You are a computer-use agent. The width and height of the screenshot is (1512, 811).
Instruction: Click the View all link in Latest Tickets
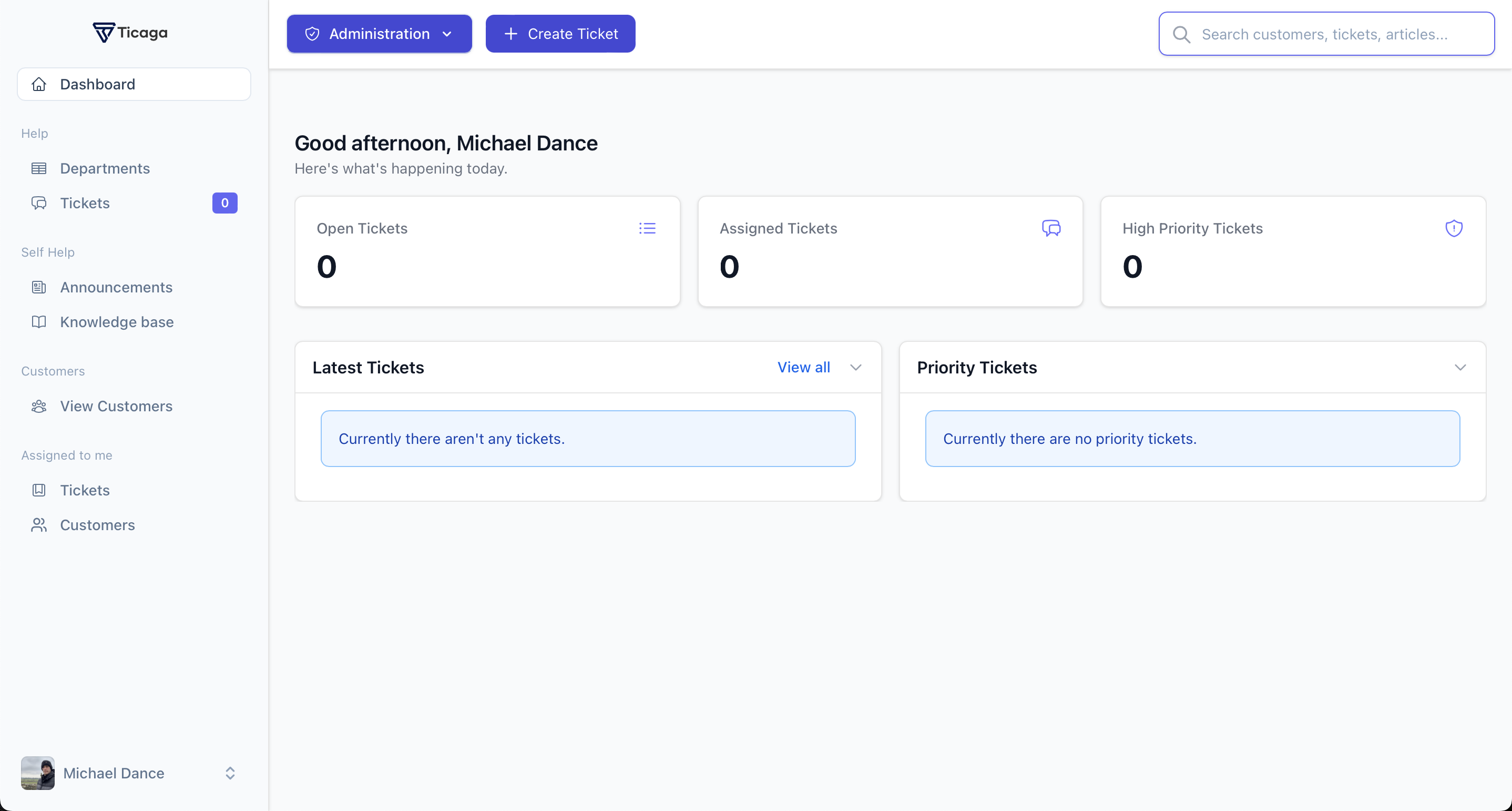803,367
